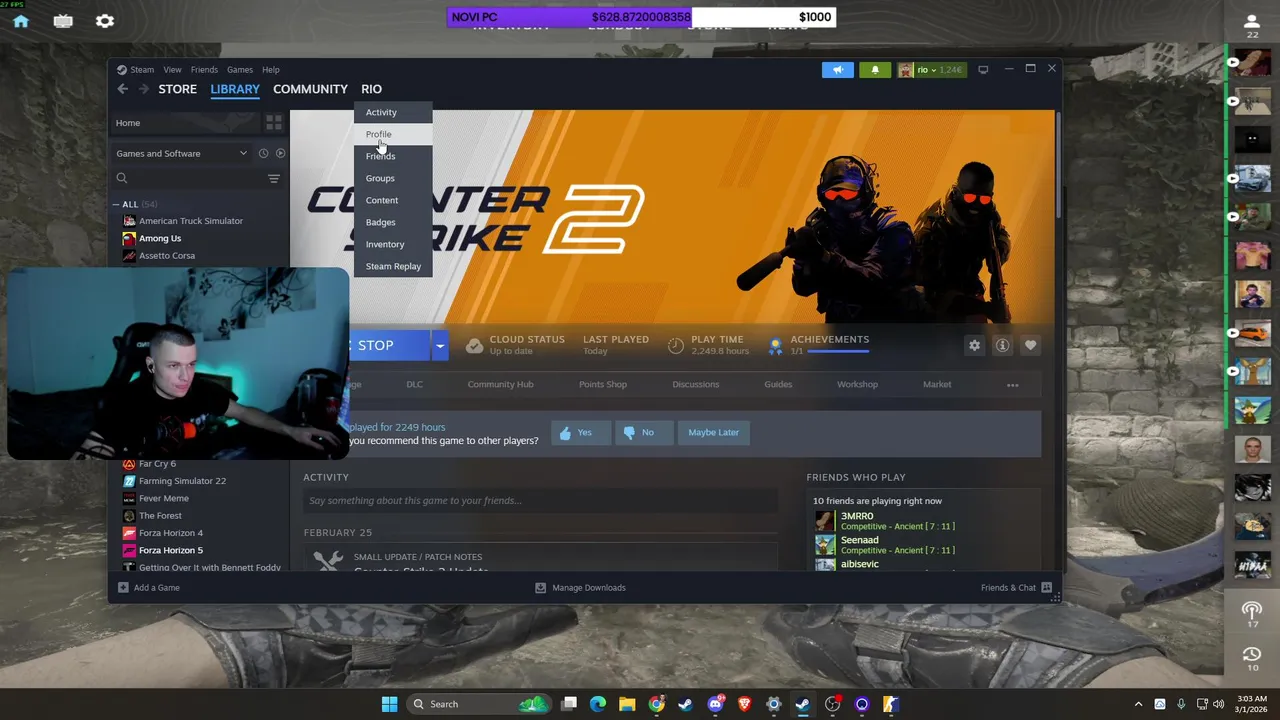Open the library collections grid view icon

[x=273, y=122]
